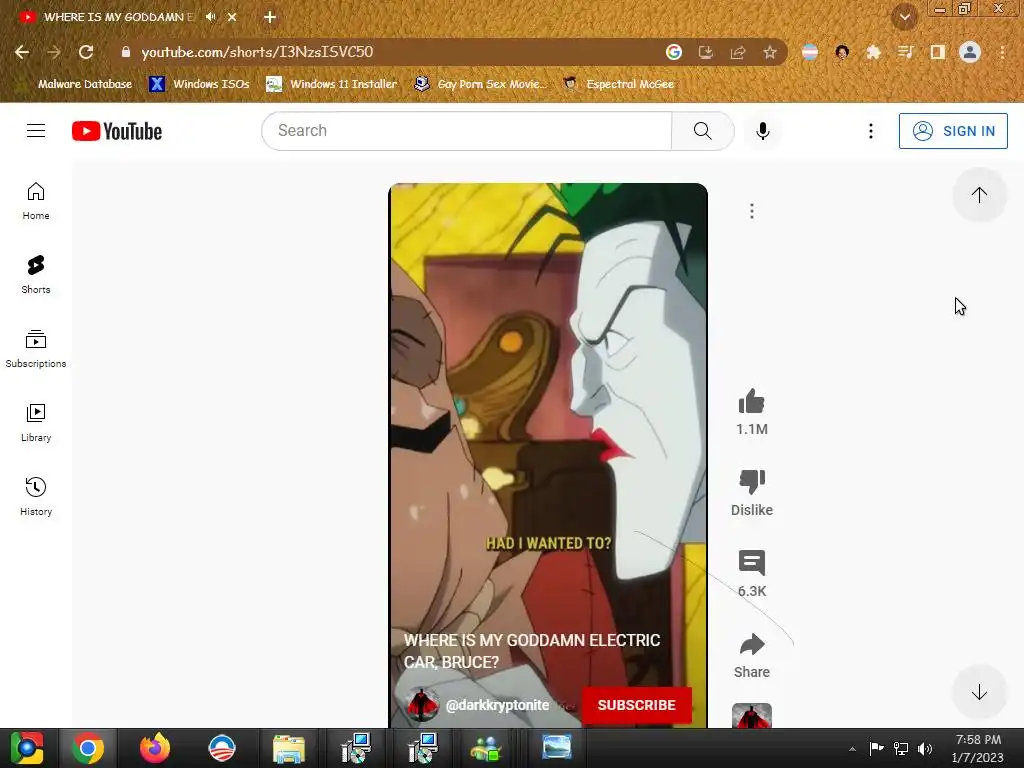Click the share page icon in the address bar
Image resolution: width=1024 pixels, height=768 pixels.
[738, 52]
